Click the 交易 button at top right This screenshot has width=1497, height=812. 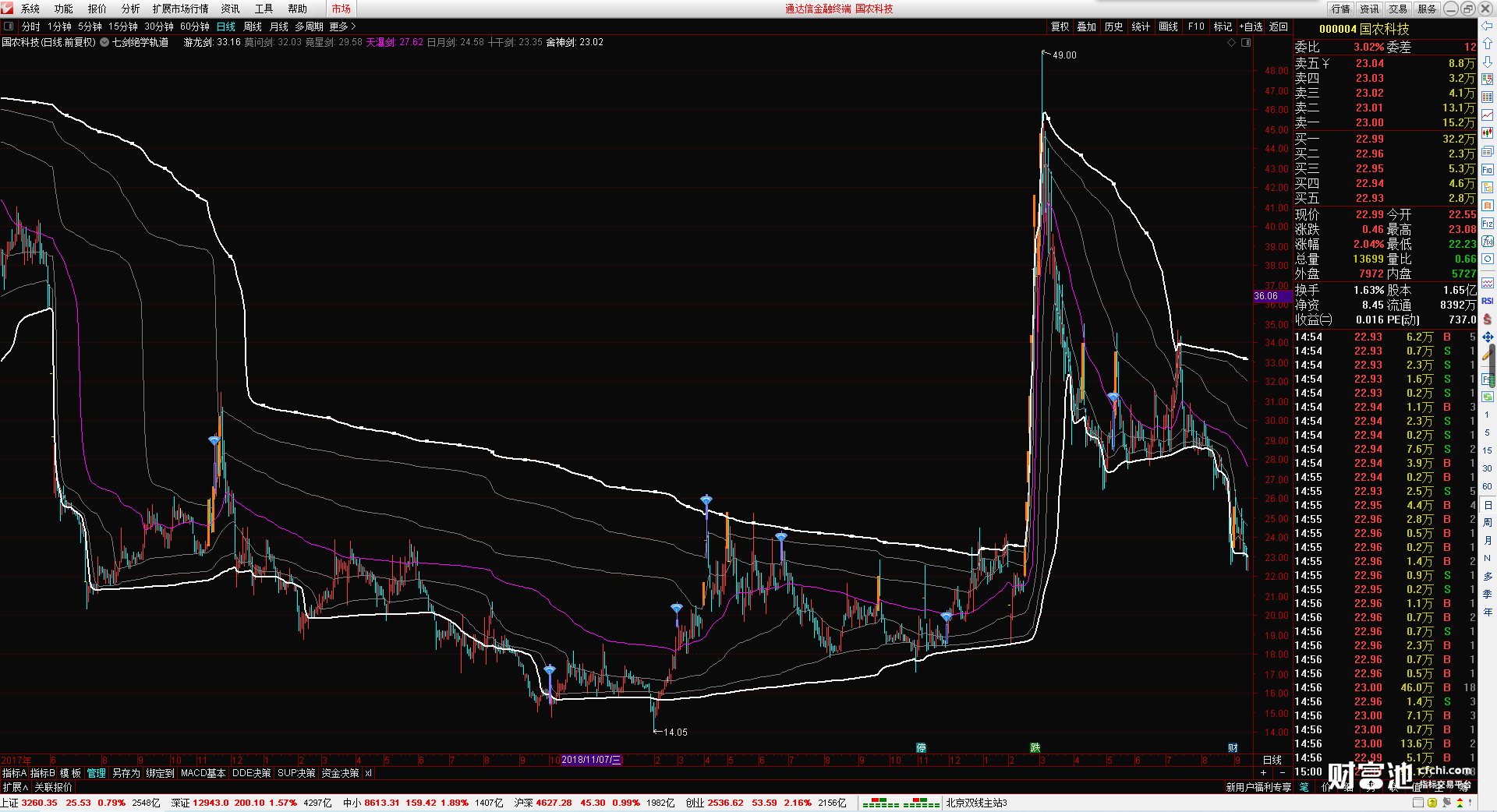[1399, 9]
